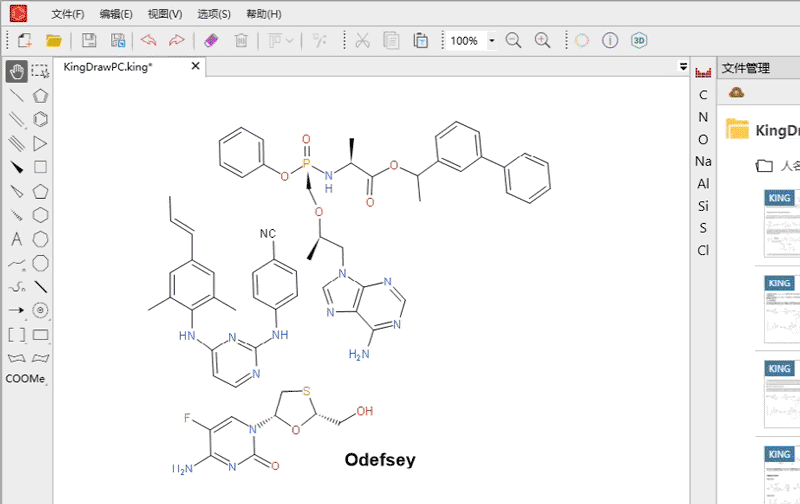
Task: Select the benzene ring template
Action: tap(40, 119)
